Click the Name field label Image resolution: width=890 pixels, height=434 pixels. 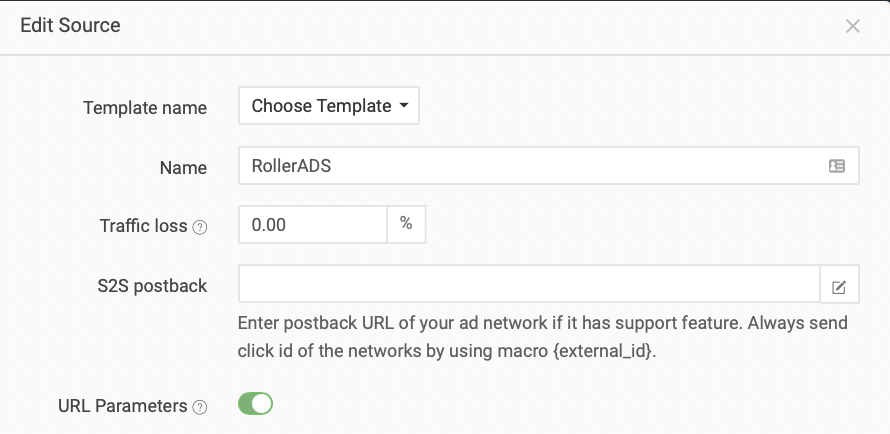183,168
